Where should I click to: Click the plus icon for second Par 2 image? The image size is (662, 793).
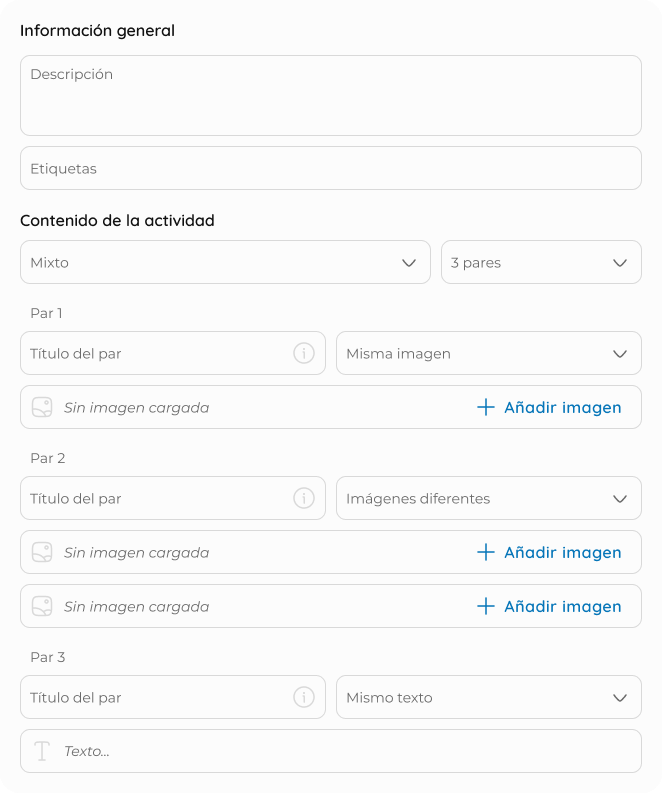click(486, 606)
